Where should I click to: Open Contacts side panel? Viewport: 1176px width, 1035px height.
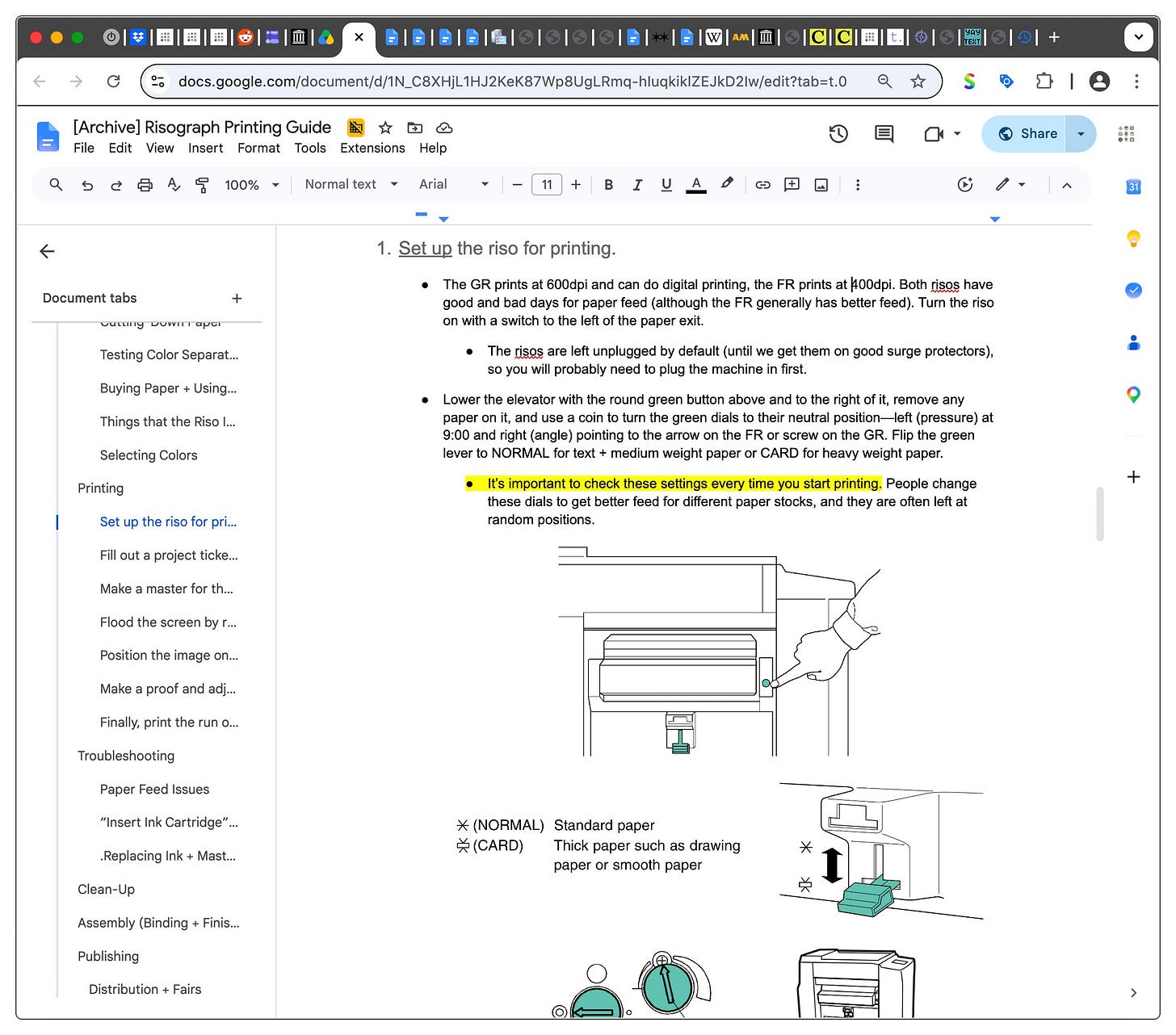click(x=1133, y=342)
